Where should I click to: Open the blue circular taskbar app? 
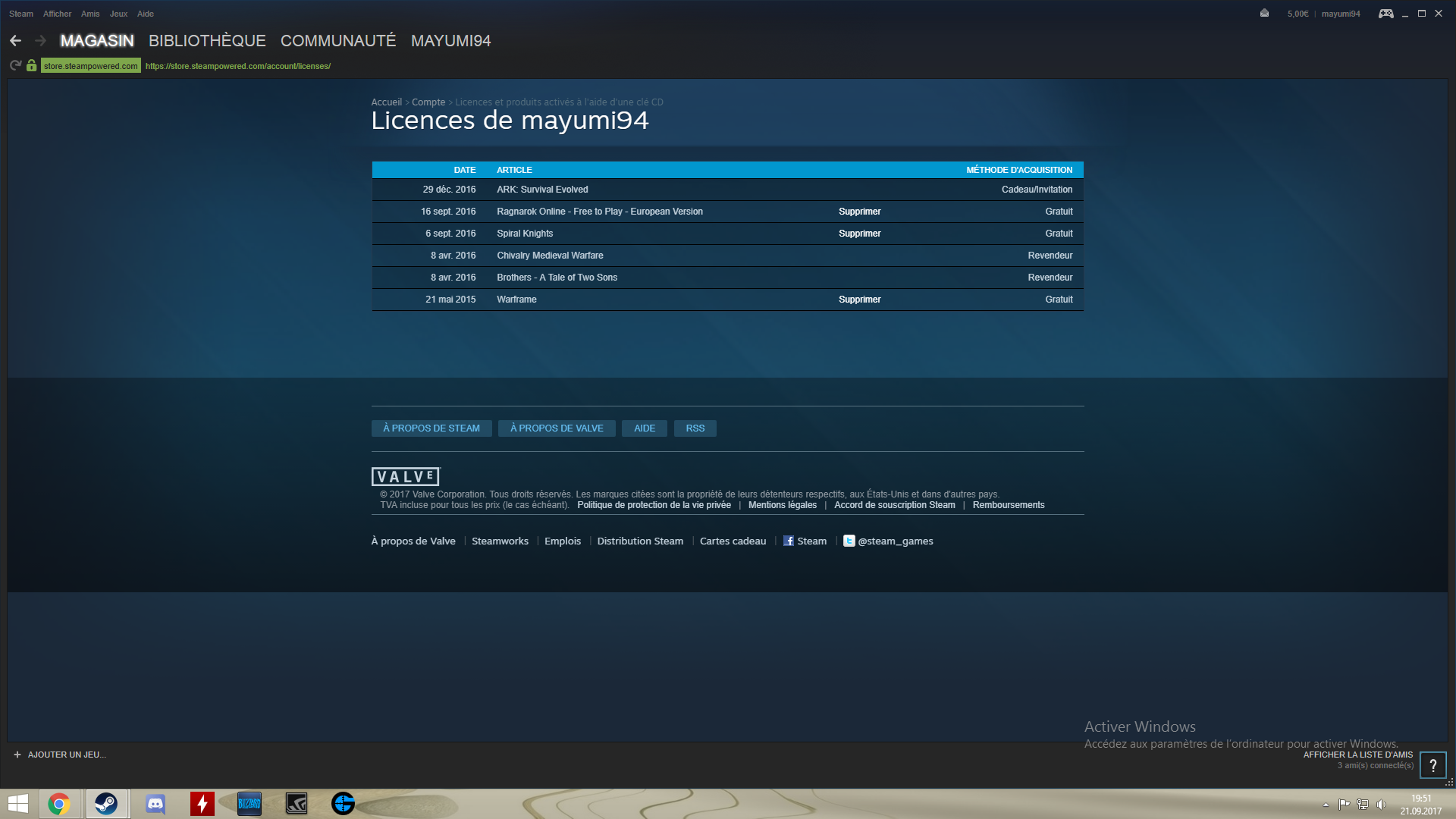pos(344,804)
